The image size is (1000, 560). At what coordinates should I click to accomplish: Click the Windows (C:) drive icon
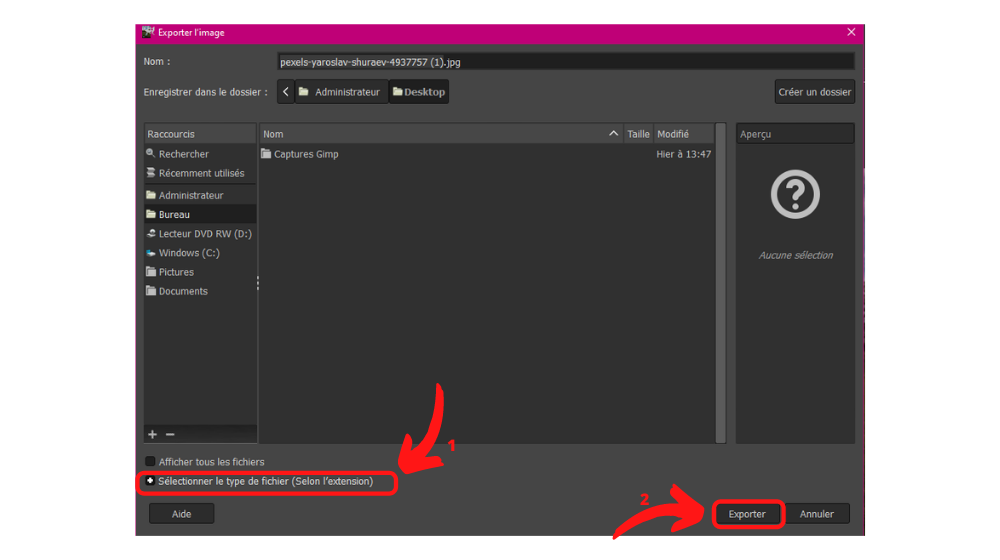pyautogui.click(x=151, y=253)
